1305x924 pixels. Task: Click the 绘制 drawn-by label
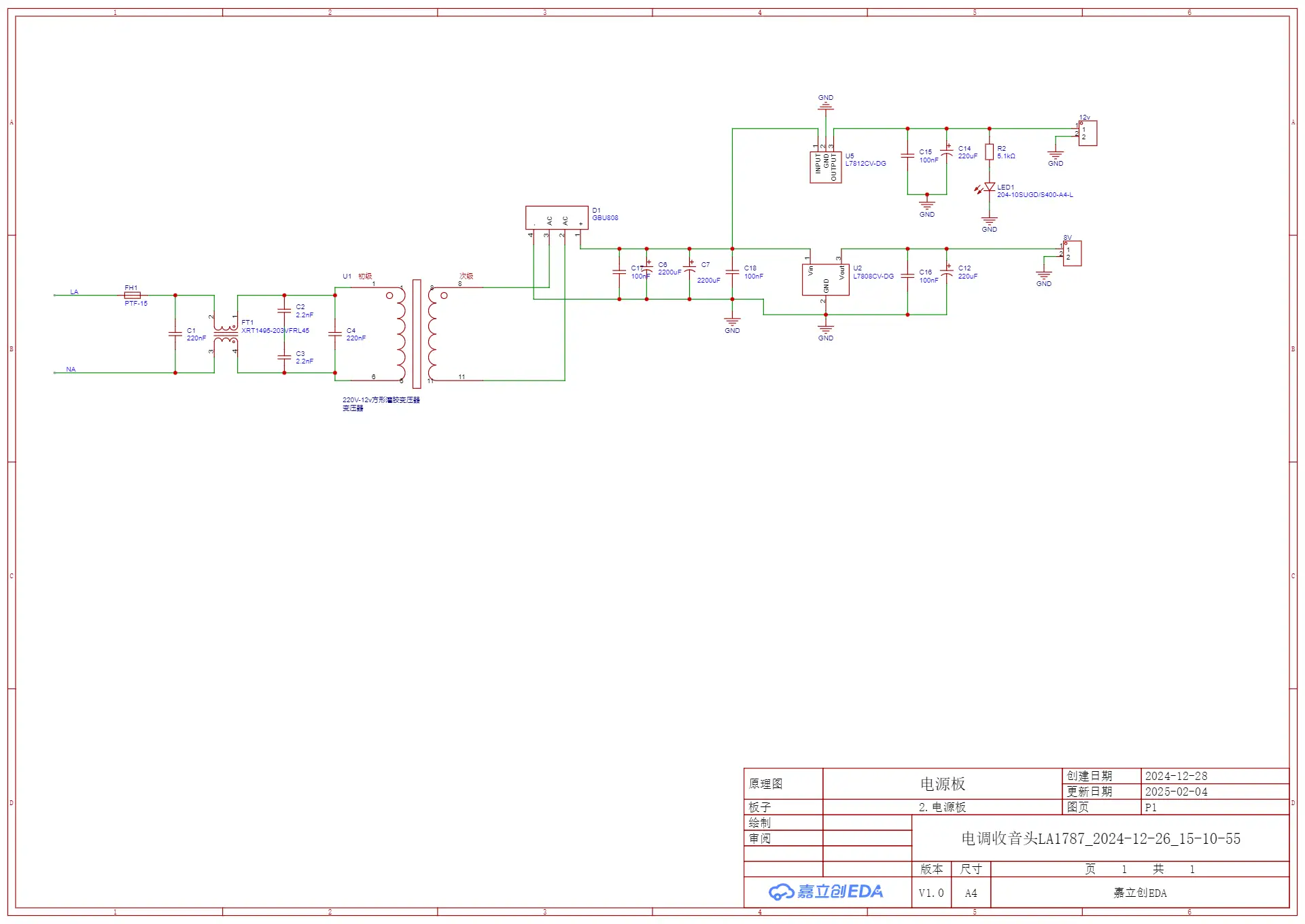(760, 823)
